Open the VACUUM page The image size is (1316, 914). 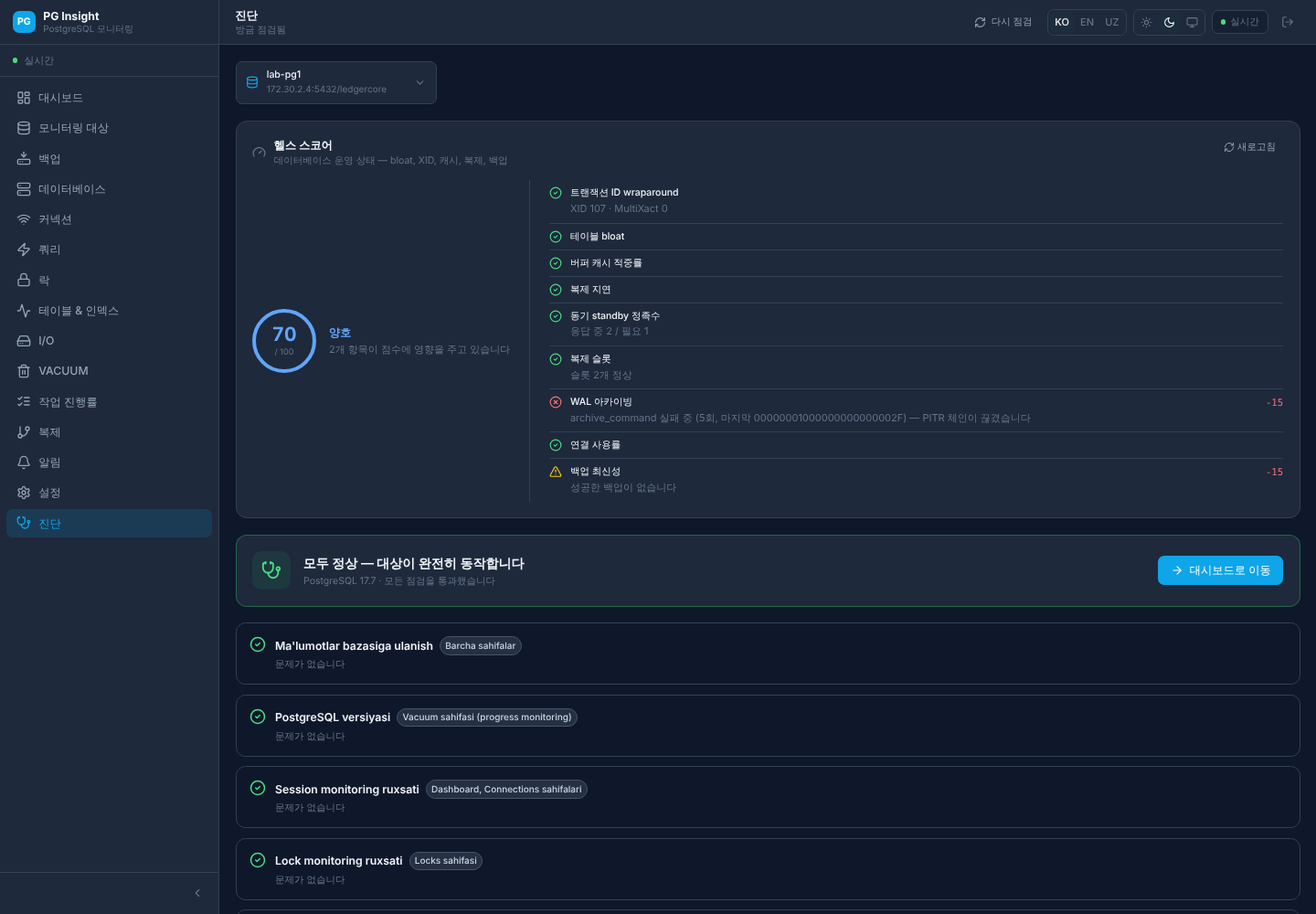click(109, 371)
